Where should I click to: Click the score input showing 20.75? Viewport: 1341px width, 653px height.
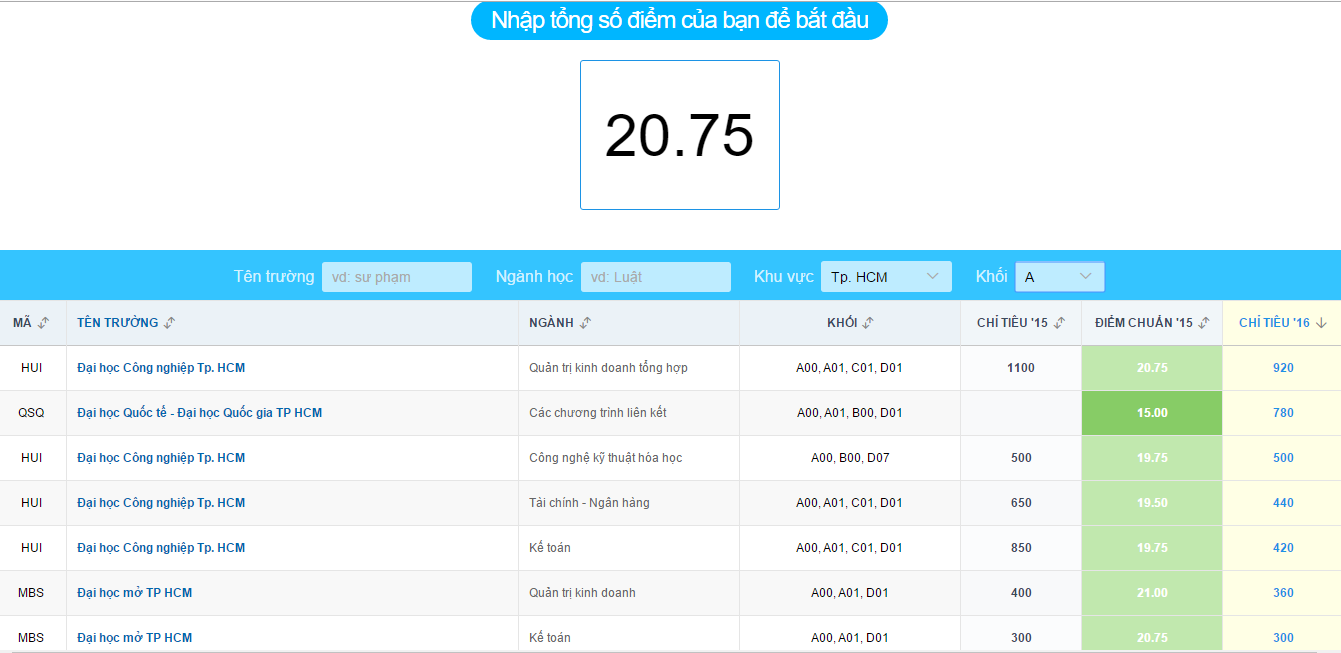[x=679, y=134]
